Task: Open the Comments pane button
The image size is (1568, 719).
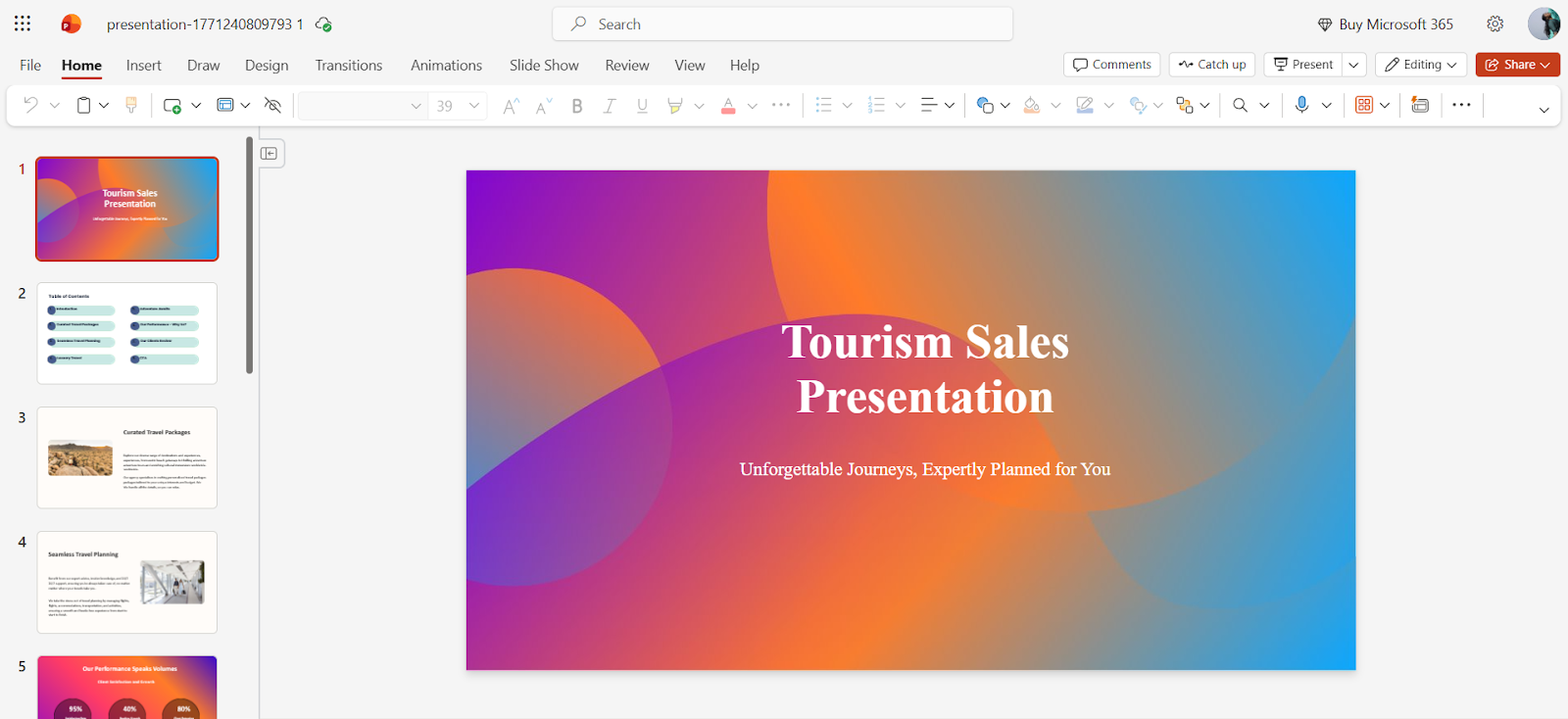Action: point(1111,65)
